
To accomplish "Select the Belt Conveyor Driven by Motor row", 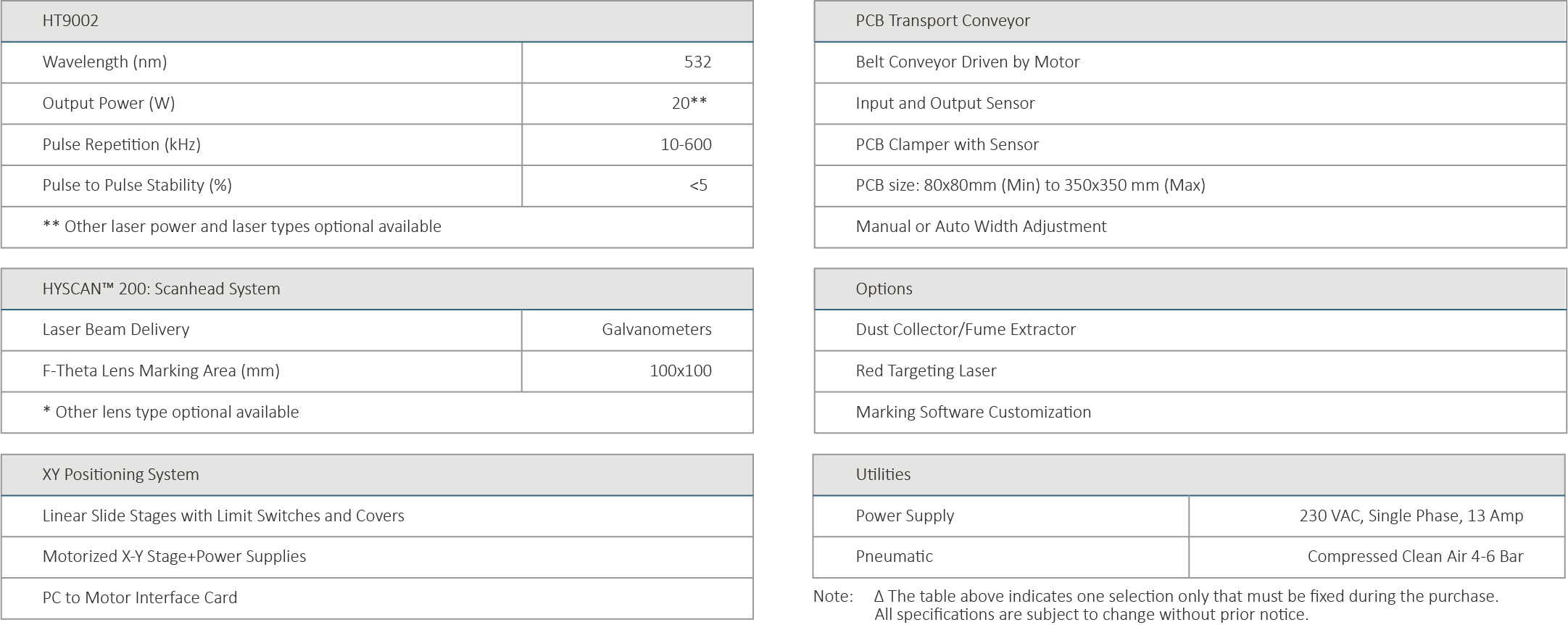I will tap(967, 62).
